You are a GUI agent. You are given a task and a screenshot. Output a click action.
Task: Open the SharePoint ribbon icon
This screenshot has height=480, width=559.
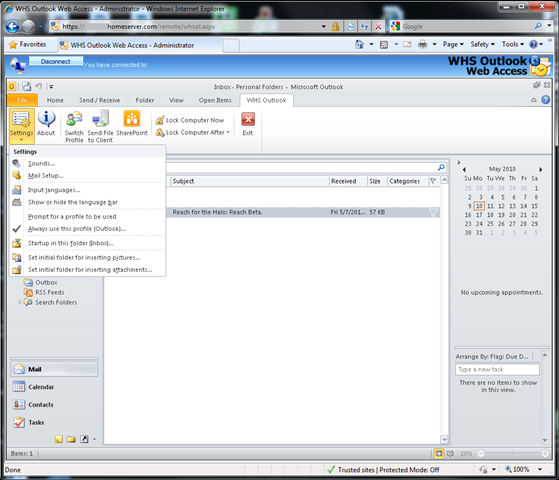tap(132, 123)
